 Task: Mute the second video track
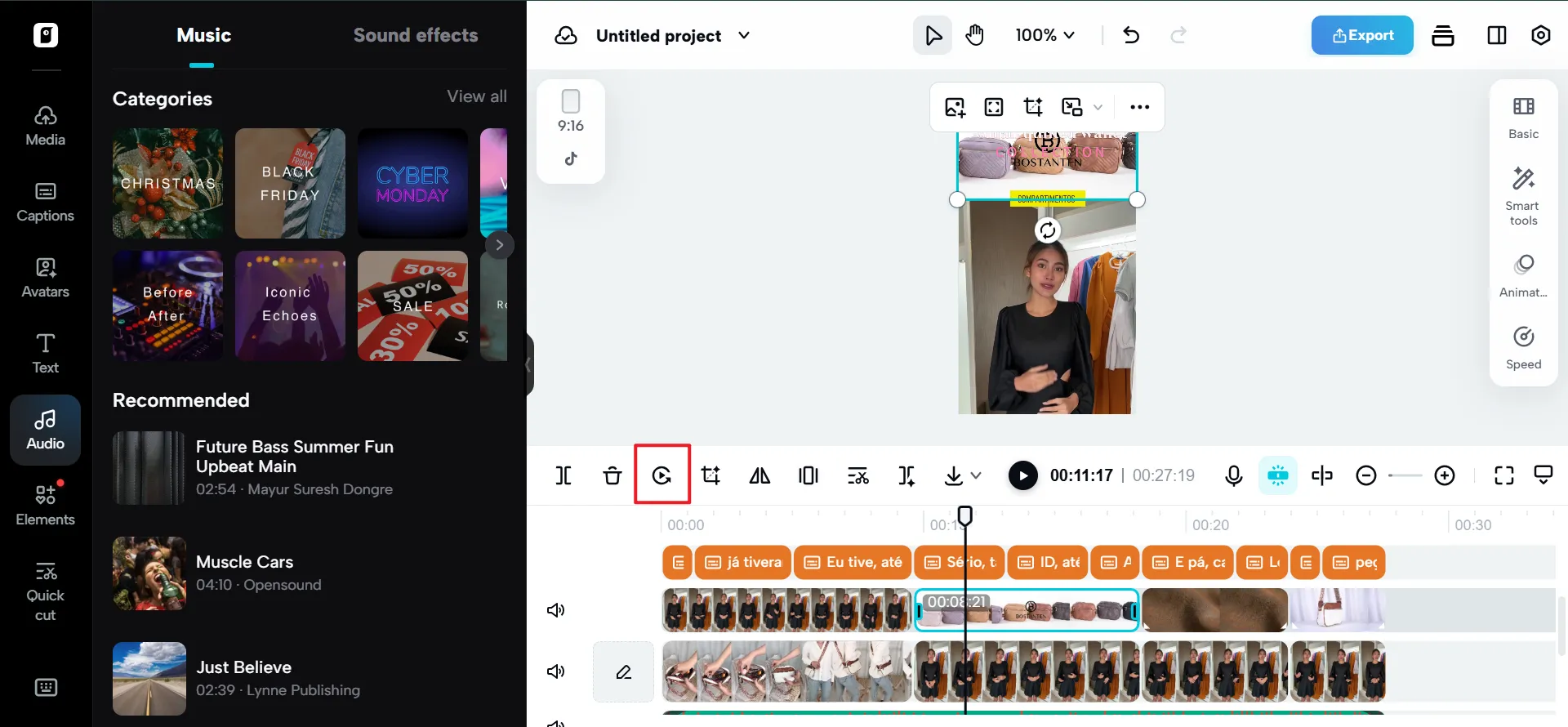556,671
